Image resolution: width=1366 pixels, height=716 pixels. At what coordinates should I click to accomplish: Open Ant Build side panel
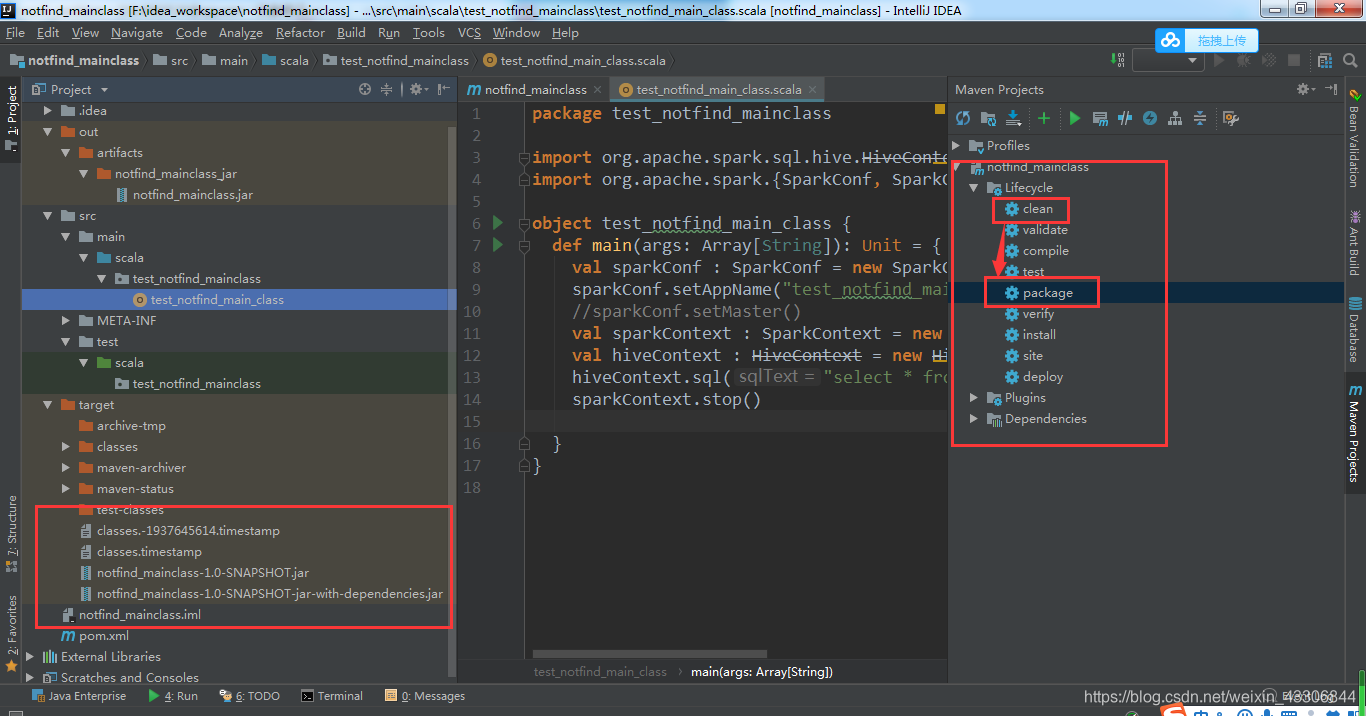(x=1355, y=243)
